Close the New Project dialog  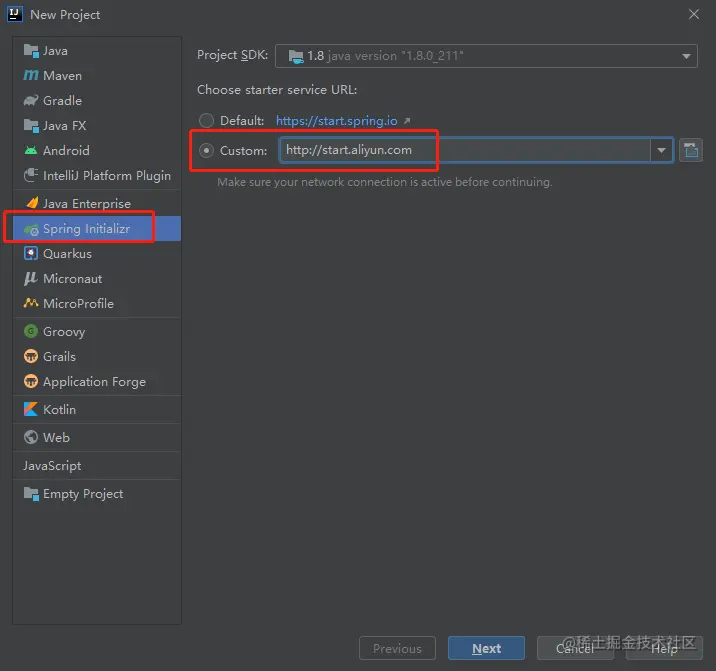(694, 15)
